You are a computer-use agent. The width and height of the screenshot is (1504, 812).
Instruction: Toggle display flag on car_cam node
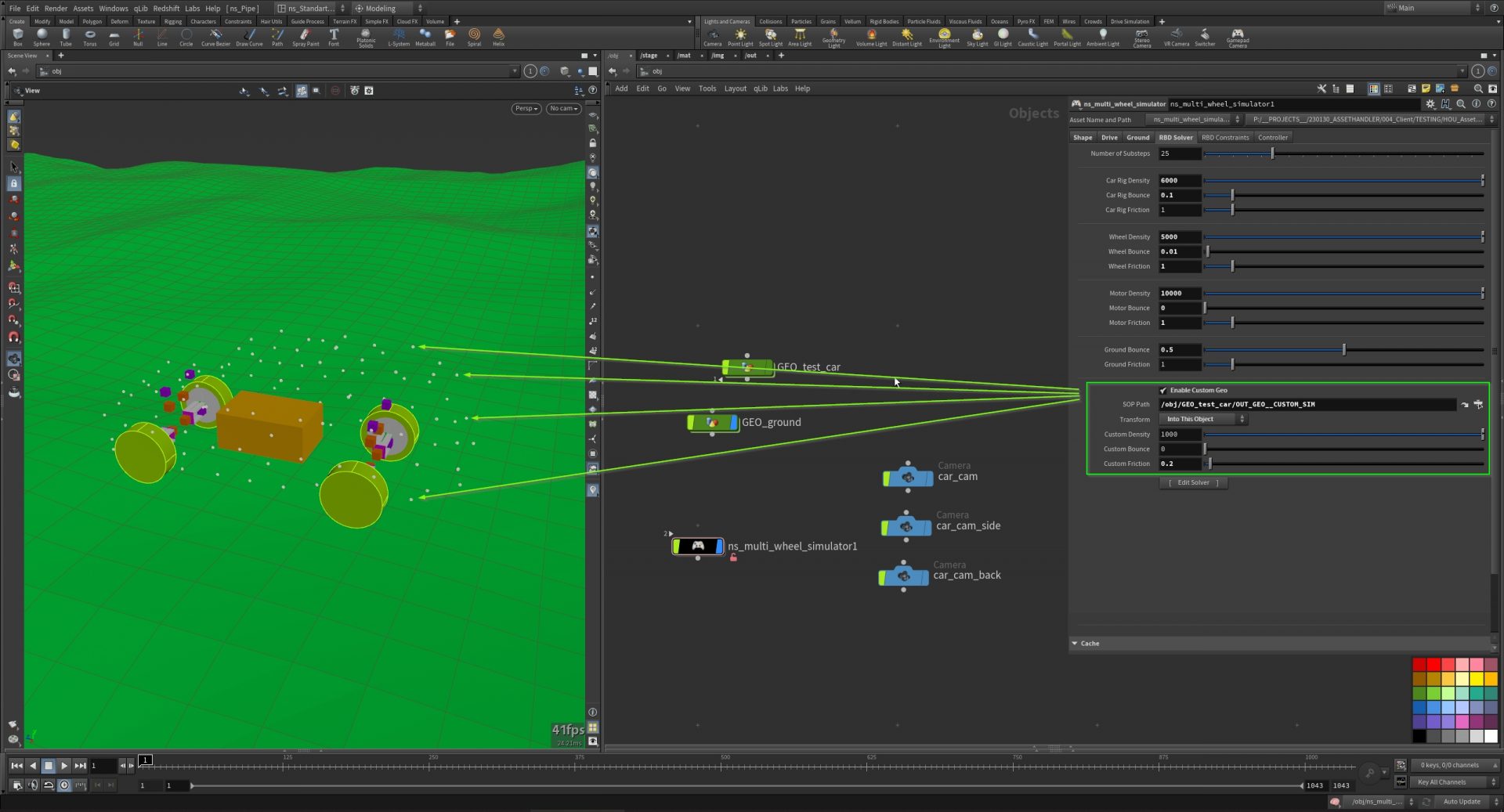[x=928, y=477]
